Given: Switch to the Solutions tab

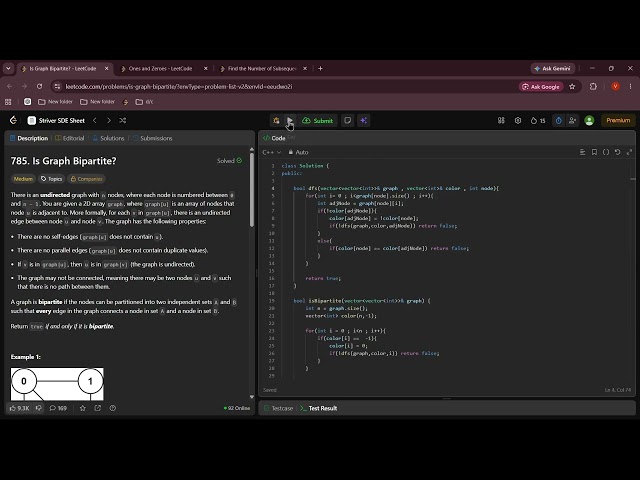Looking at the screenshot, I should [x=109, y=138].
